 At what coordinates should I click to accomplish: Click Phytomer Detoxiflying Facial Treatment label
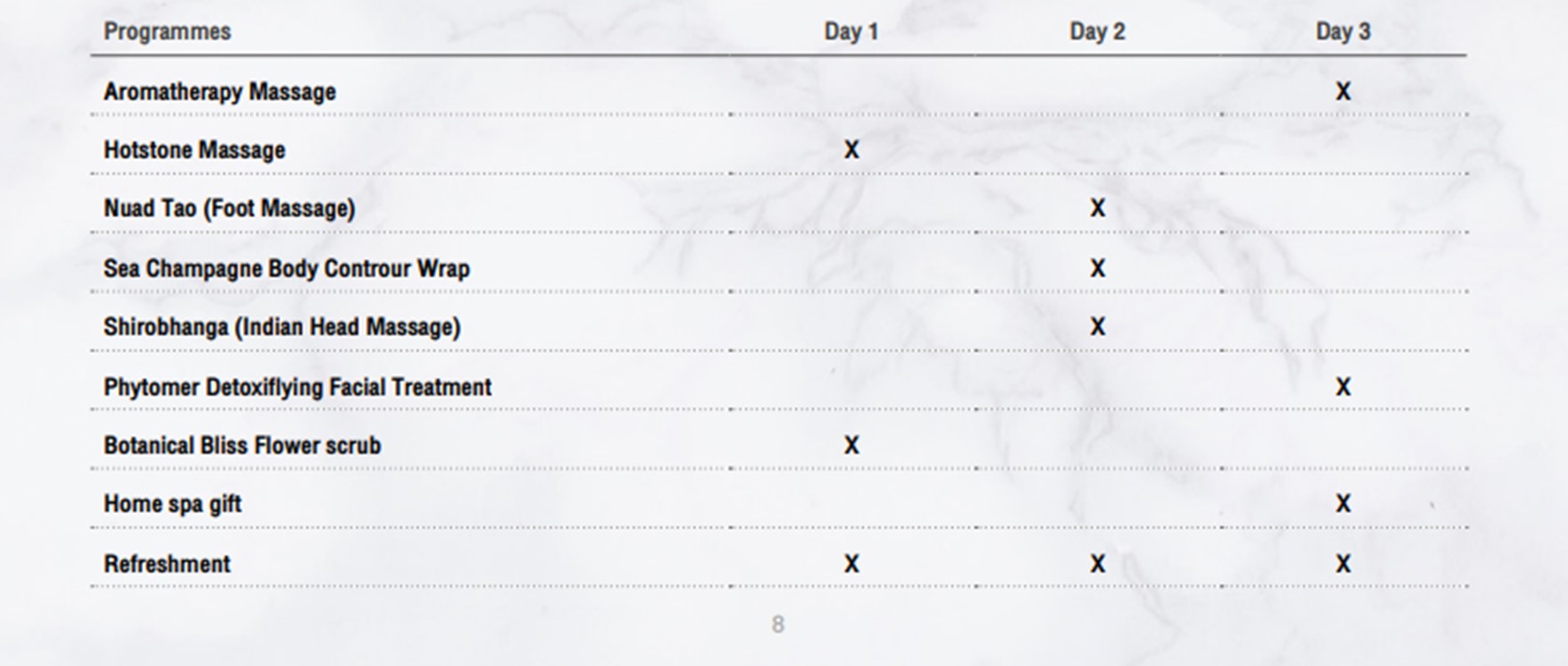click(x=298, y=387)
